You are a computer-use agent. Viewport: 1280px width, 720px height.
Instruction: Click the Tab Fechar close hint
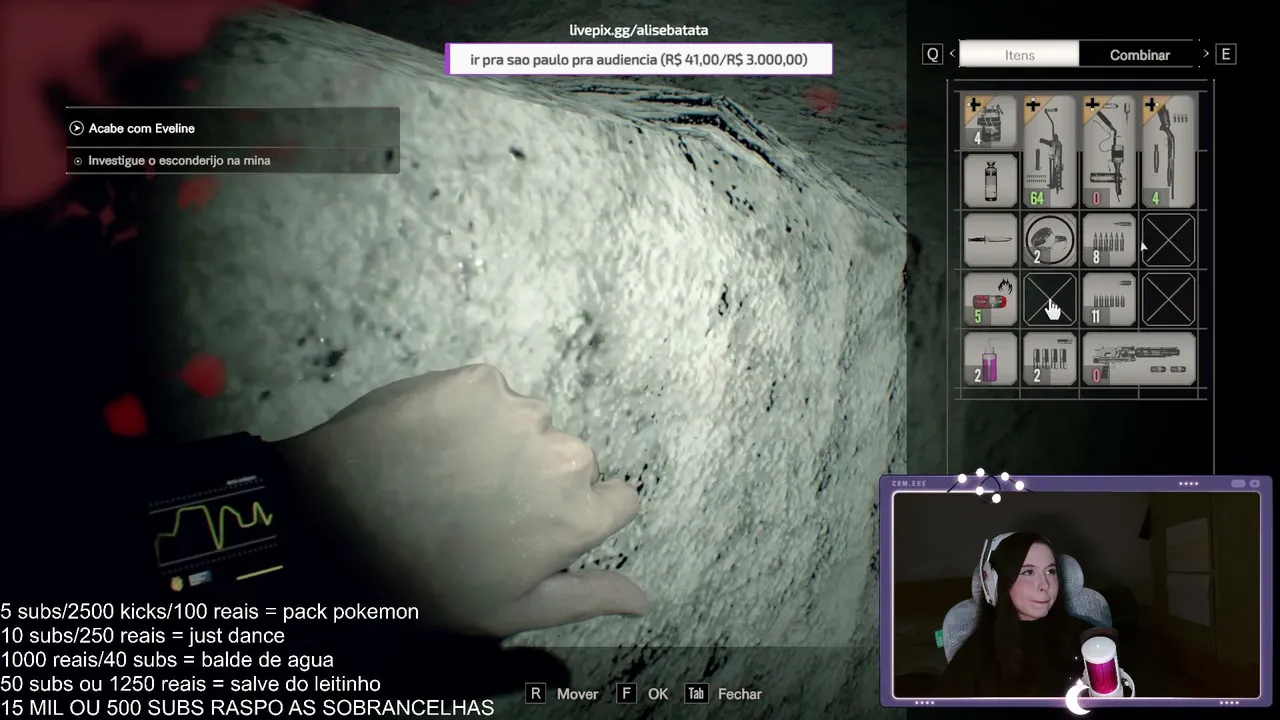tap(723, 694)
